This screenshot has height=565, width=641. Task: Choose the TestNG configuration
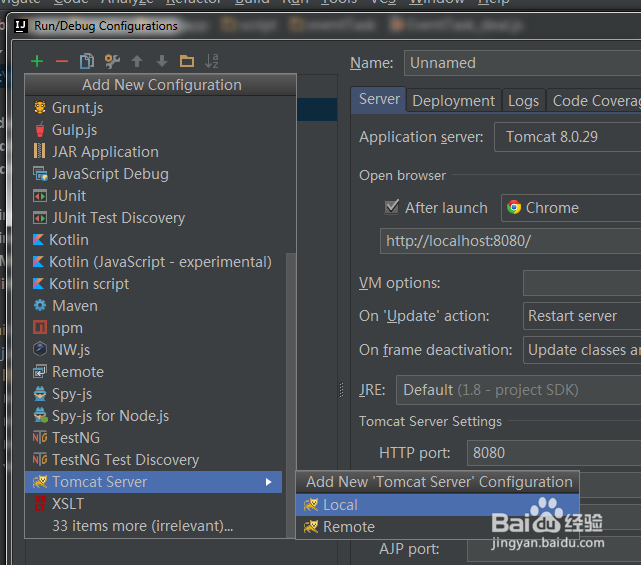click(155, 438)
